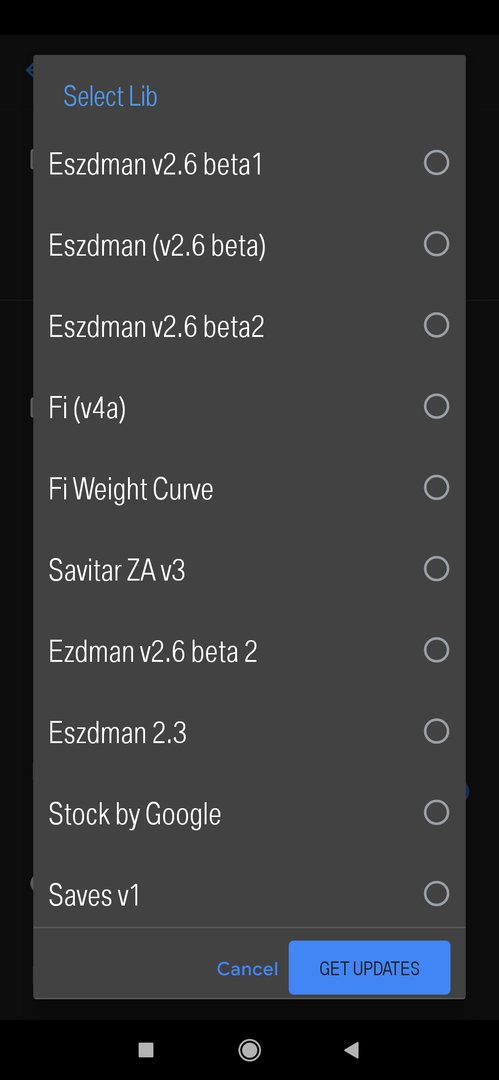Choose Savitar ZA v3 radio button
The image size is (499, 1080).
(x=436, y=570)
